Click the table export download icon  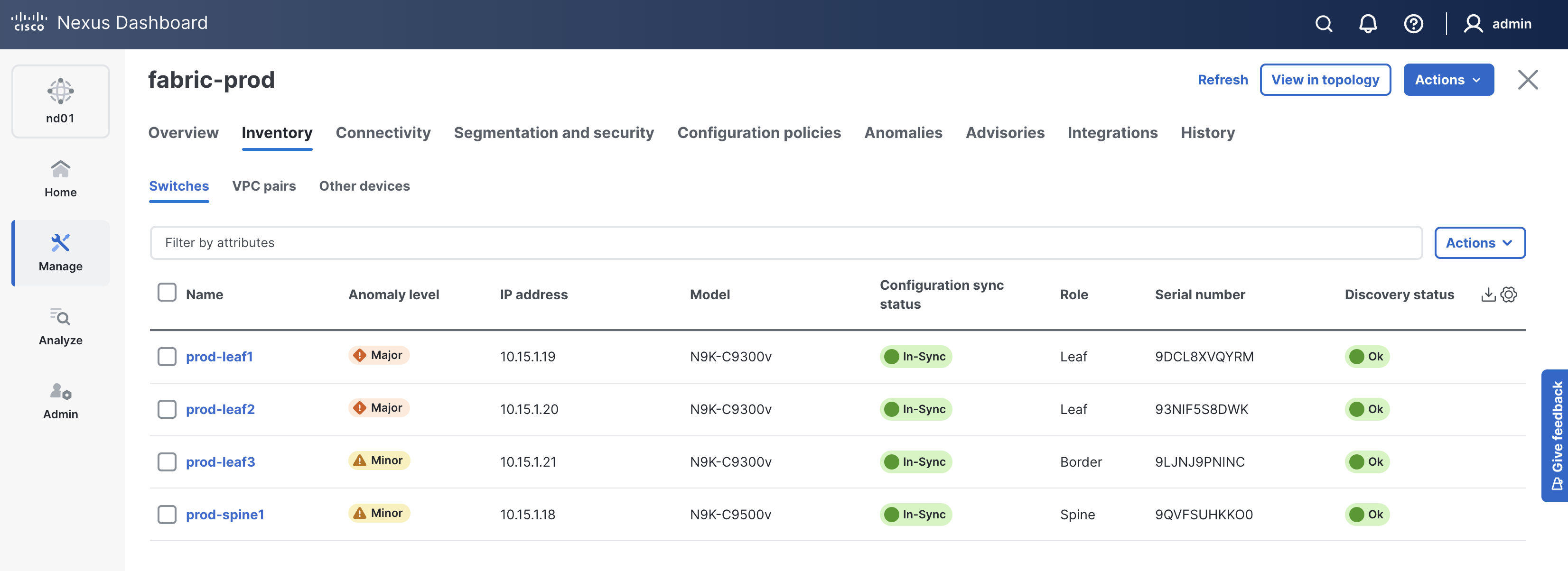1488,295
